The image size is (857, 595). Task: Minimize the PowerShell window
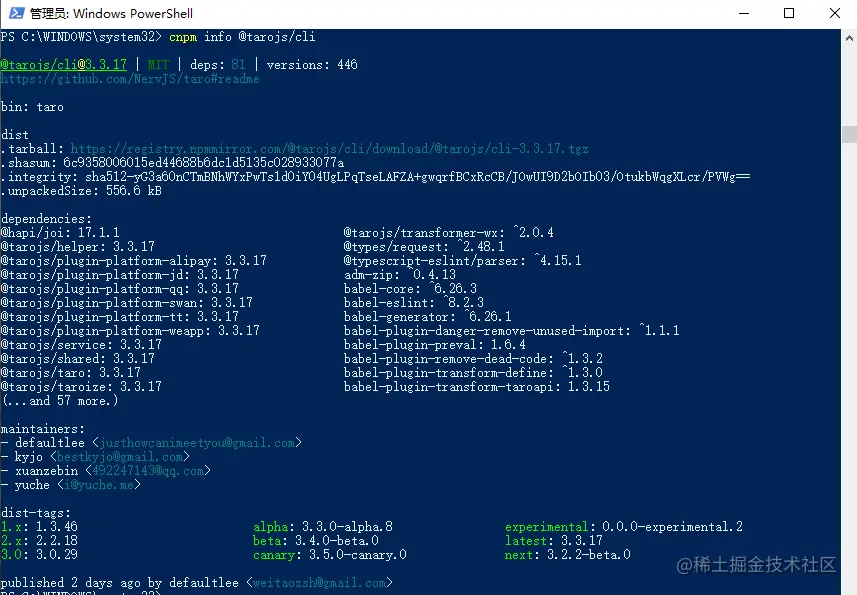click(x=743, y=13)
